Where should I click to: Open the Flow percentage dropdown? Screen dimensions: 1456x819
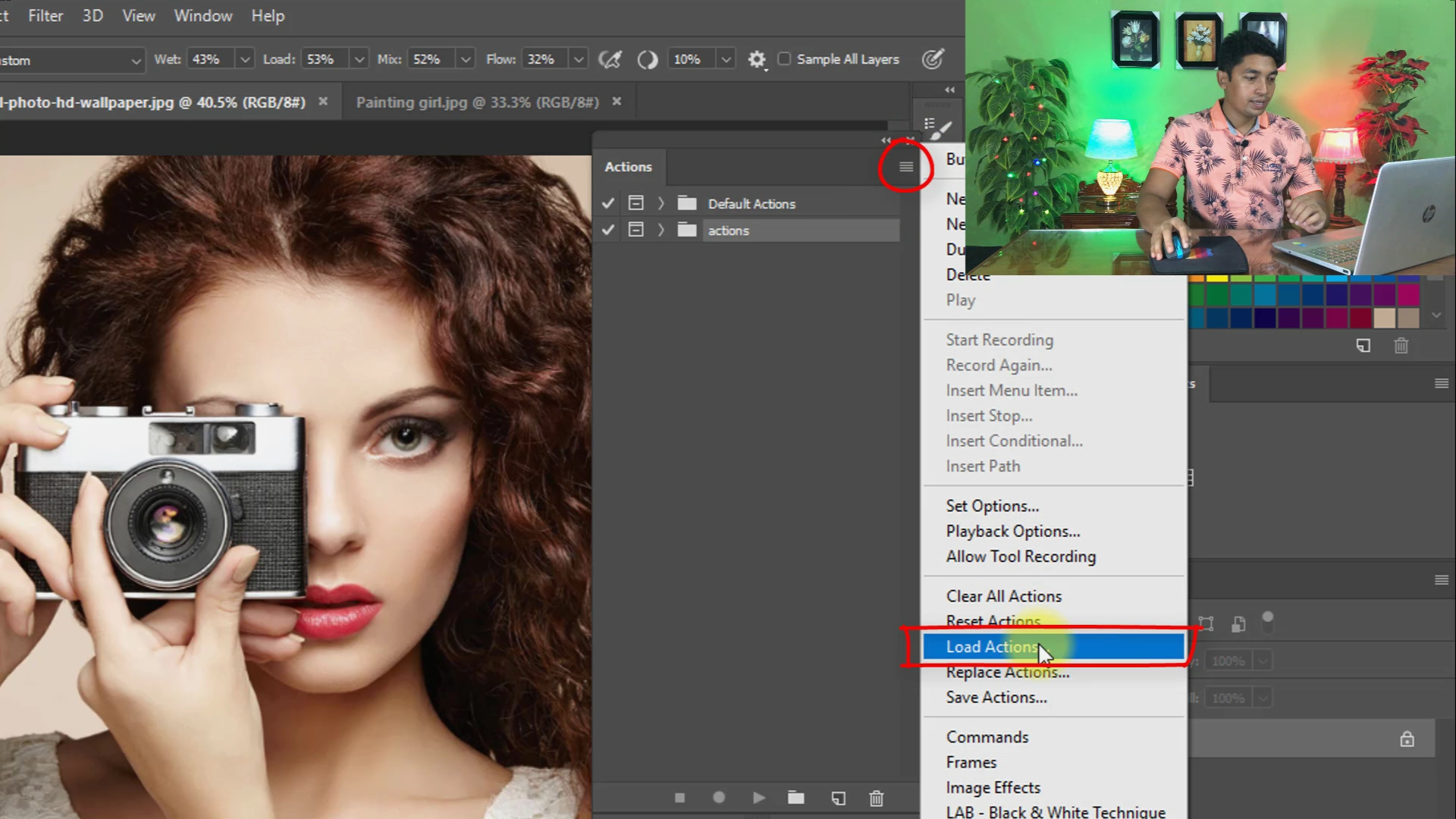pos(579,59)
